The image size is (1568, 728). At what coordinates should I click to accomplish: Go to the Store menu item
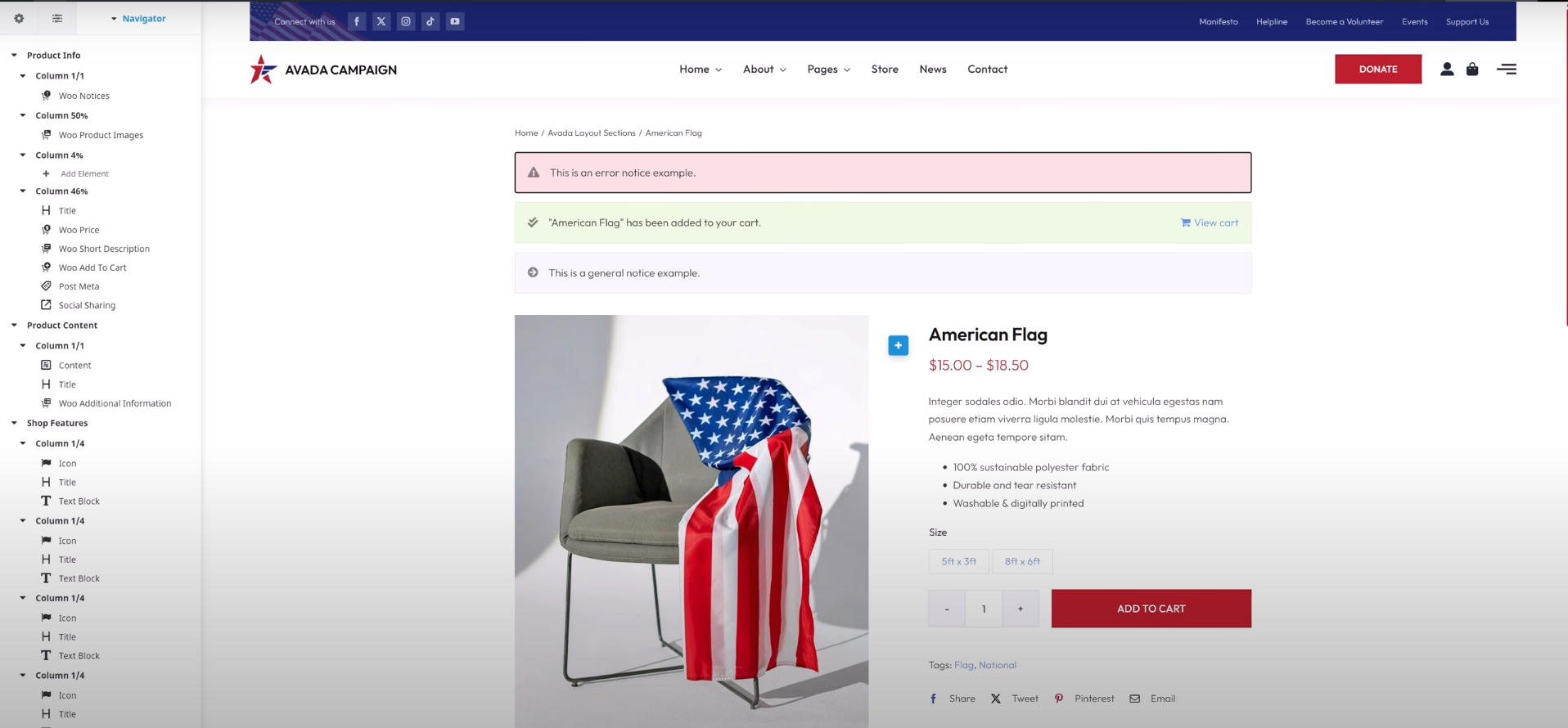pos(885,70)
